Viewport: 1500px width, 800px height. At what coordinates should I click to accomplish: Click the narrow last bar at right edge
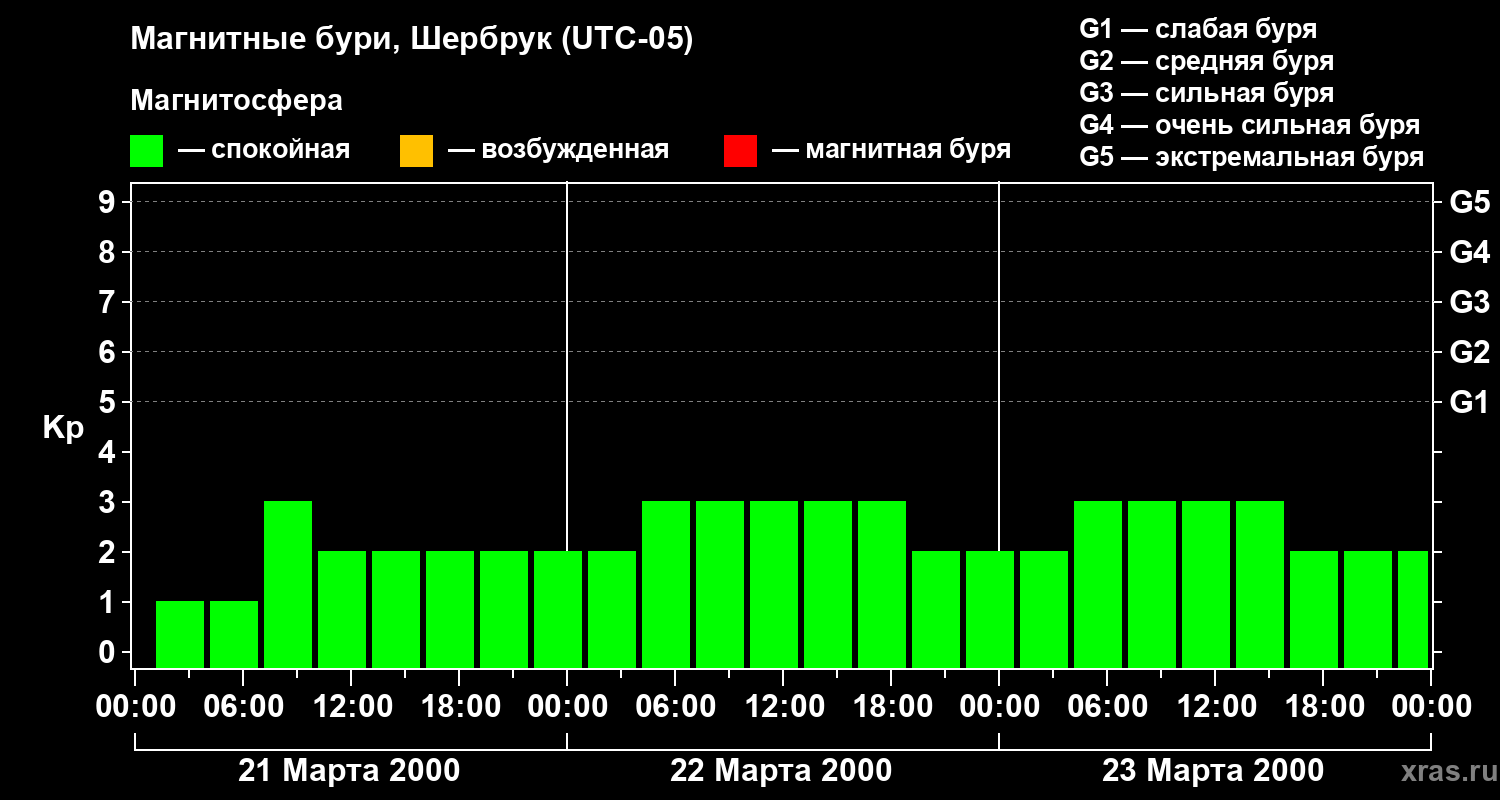1413,609
